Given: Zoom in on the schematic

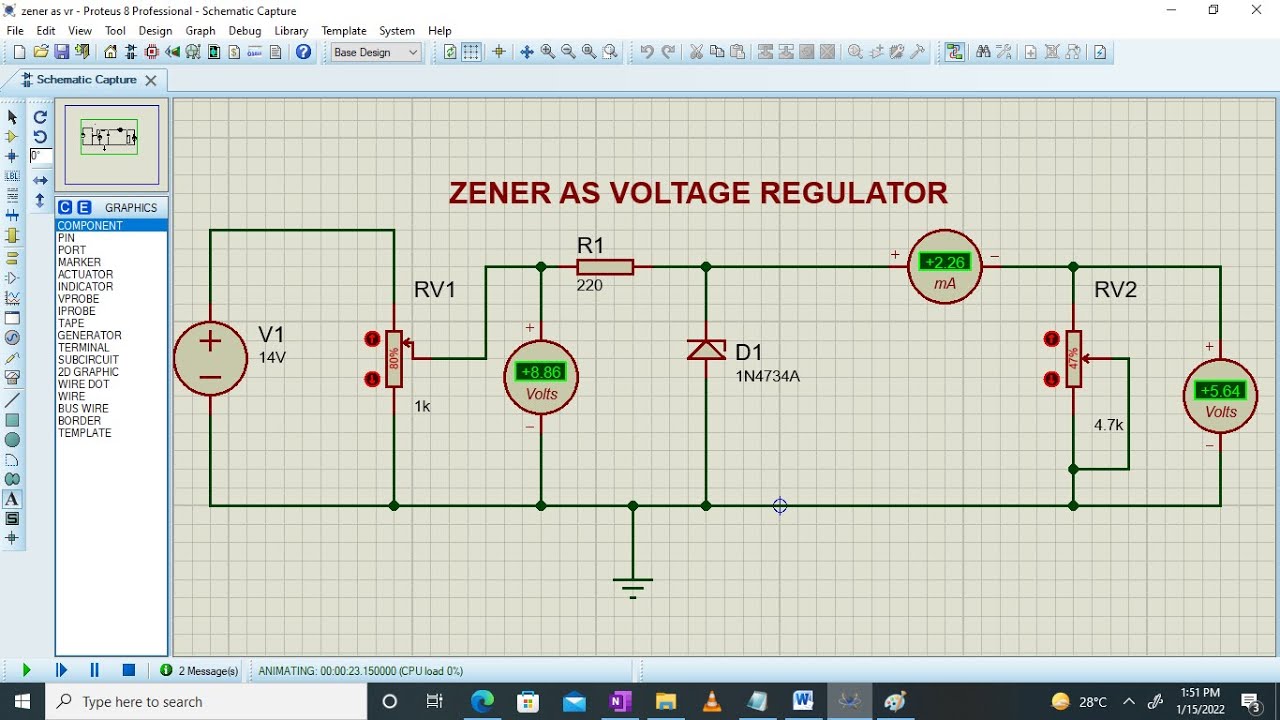Looking at the screenshot, I should coord(548,52).
